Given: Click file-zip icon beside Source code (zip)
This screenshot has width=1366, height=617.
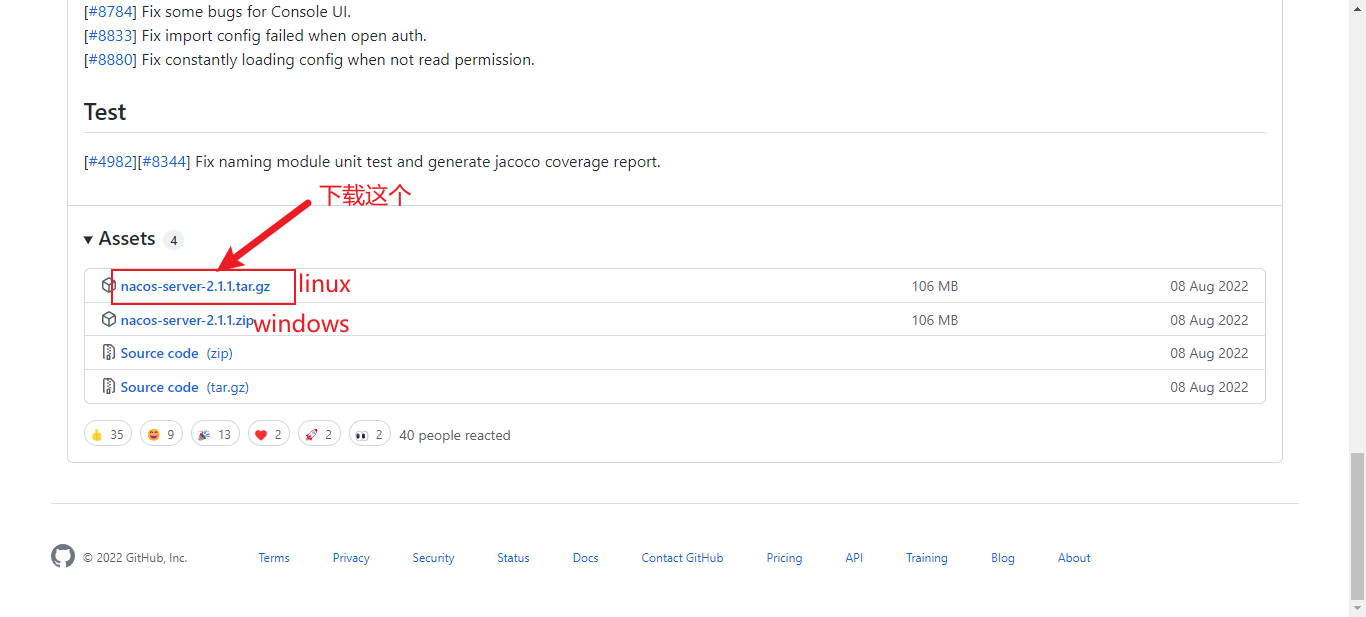Looking at the screenshot, I should coord(109,352).
